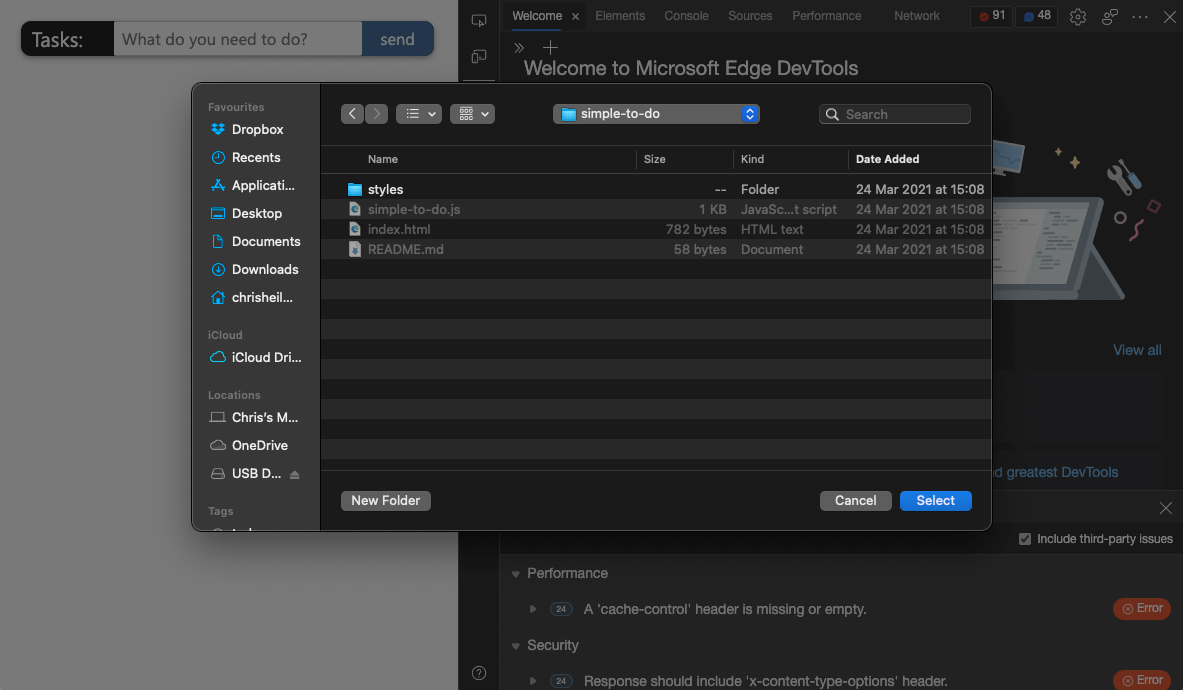The image size is (1183, 690).
Task: Click the back navigation arrow in file dialog
Action: point(352,113)
